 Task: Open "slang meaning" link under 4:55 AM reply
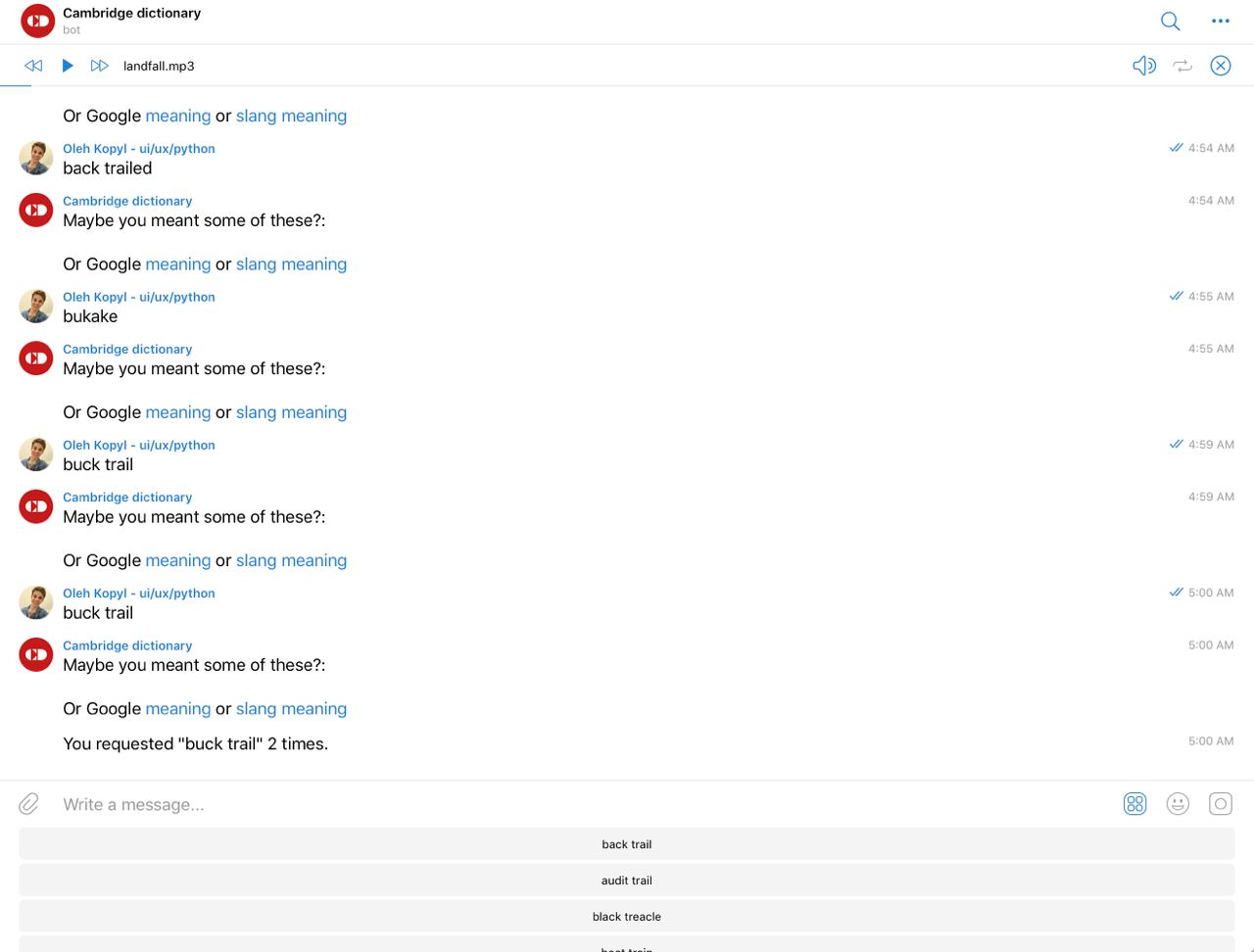click(291, 412)
